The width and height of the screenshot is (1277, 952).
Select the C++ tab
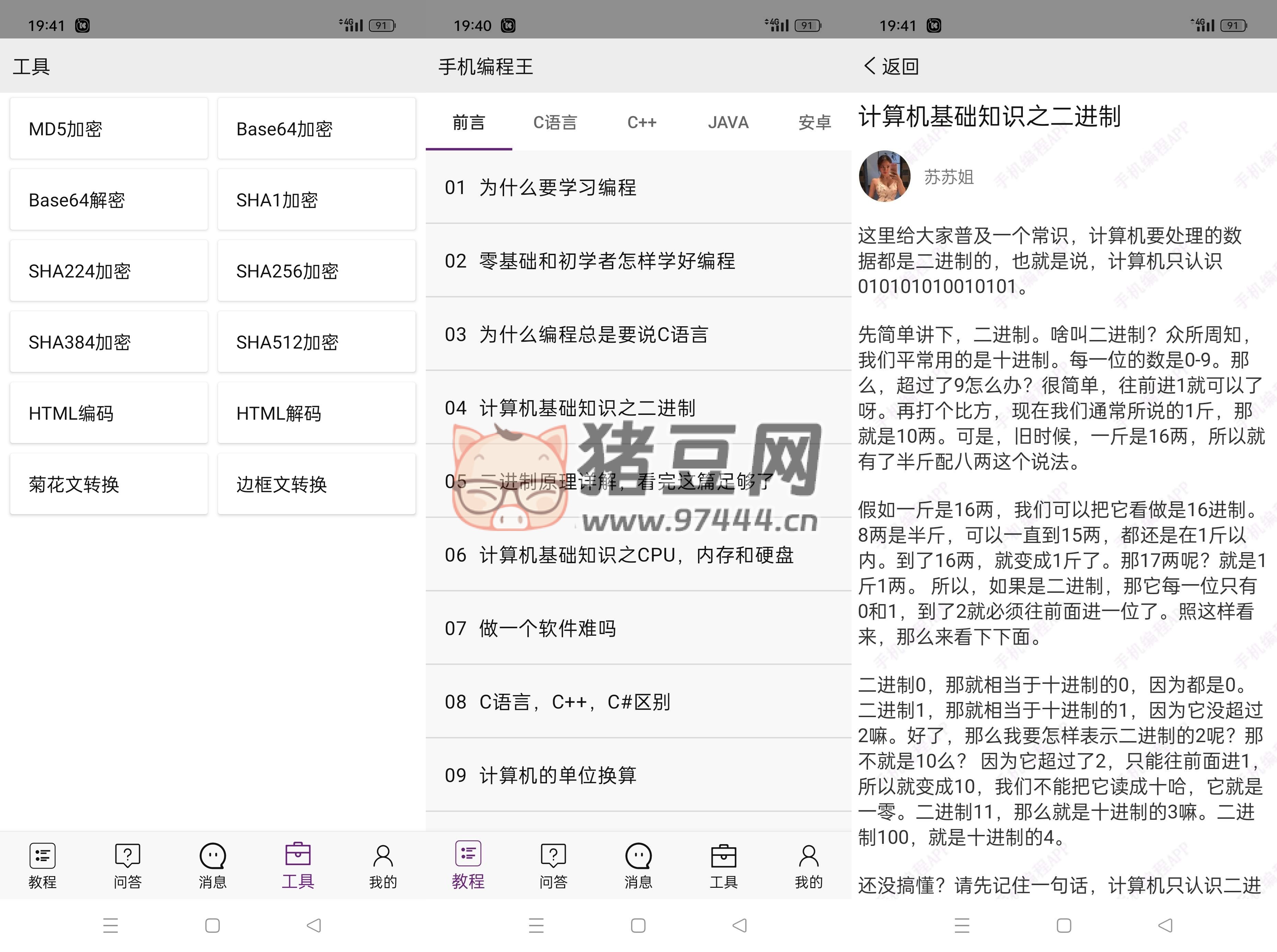point(642,123)
